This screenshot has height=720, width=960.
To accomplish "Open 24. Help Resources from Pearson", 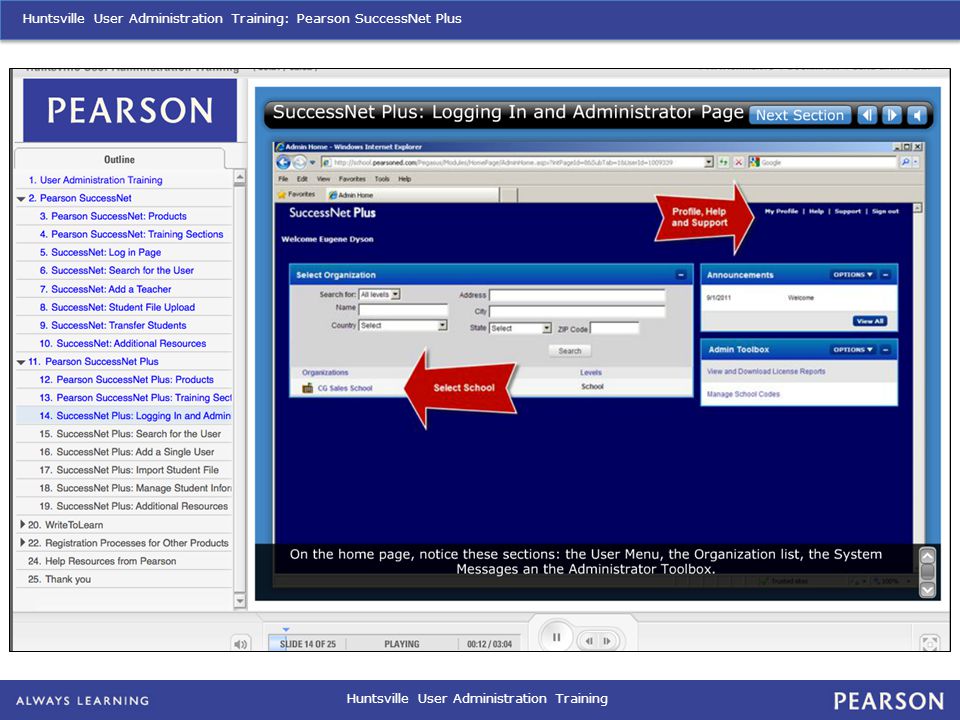I will 102,561.
